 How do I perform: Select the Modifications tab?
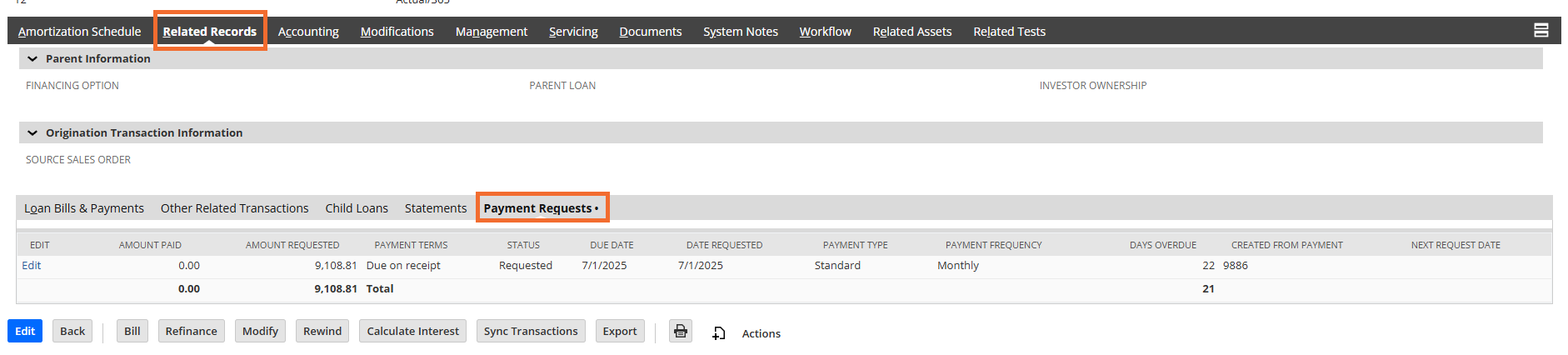click(x=397, y=32)
